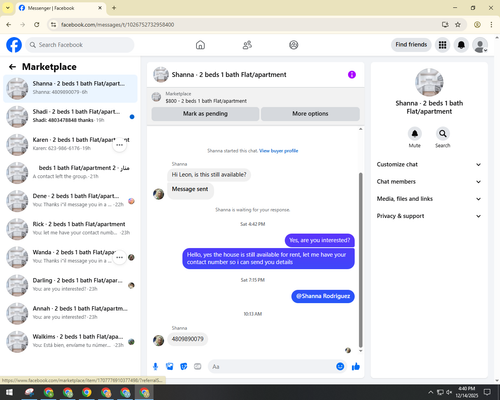Viewport: 500px width, 400px height.
Task: Open the notifications bell in header
Action: [461, 45]
